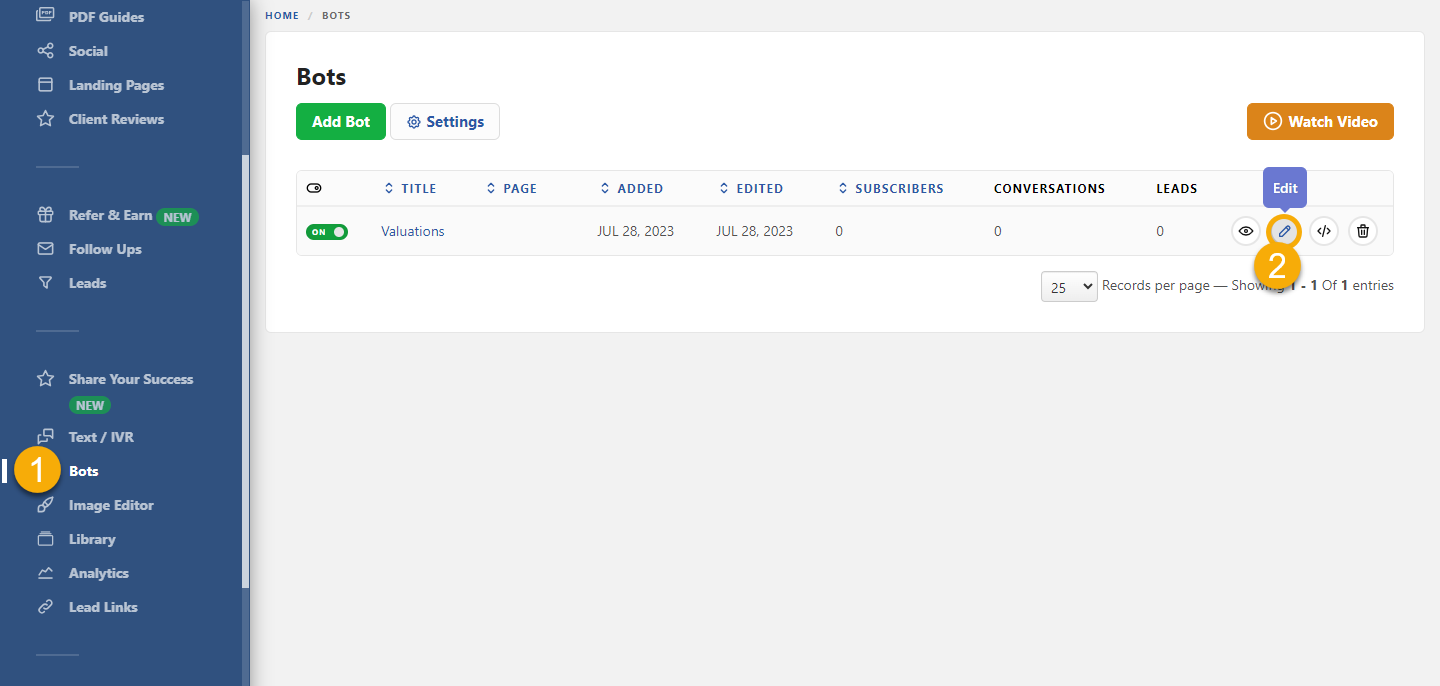Open bot Settings with the gear button
Viewport: 1440px width, 686px height.
click(445, 122)
